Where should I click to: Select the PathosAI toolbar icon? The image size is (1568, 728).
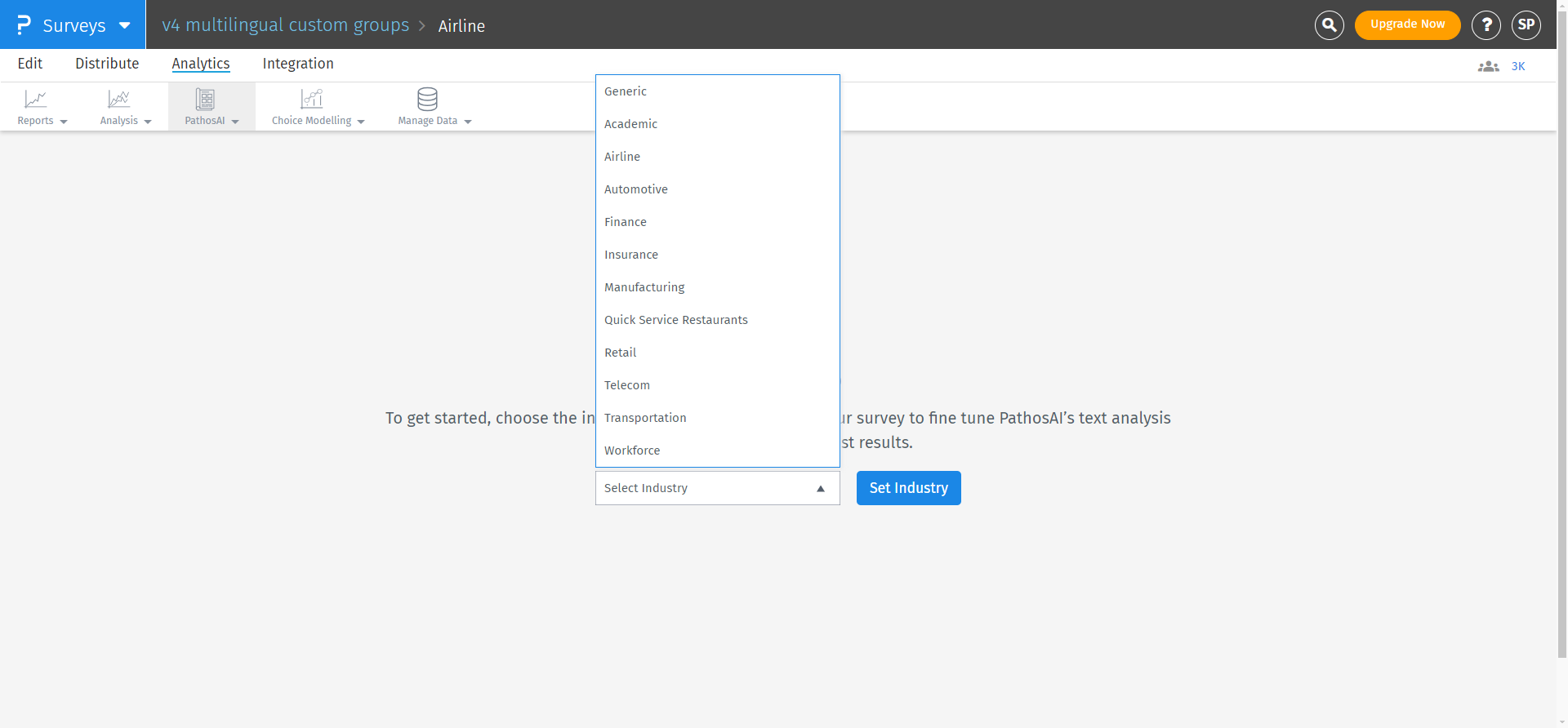[x=205, y=100]
